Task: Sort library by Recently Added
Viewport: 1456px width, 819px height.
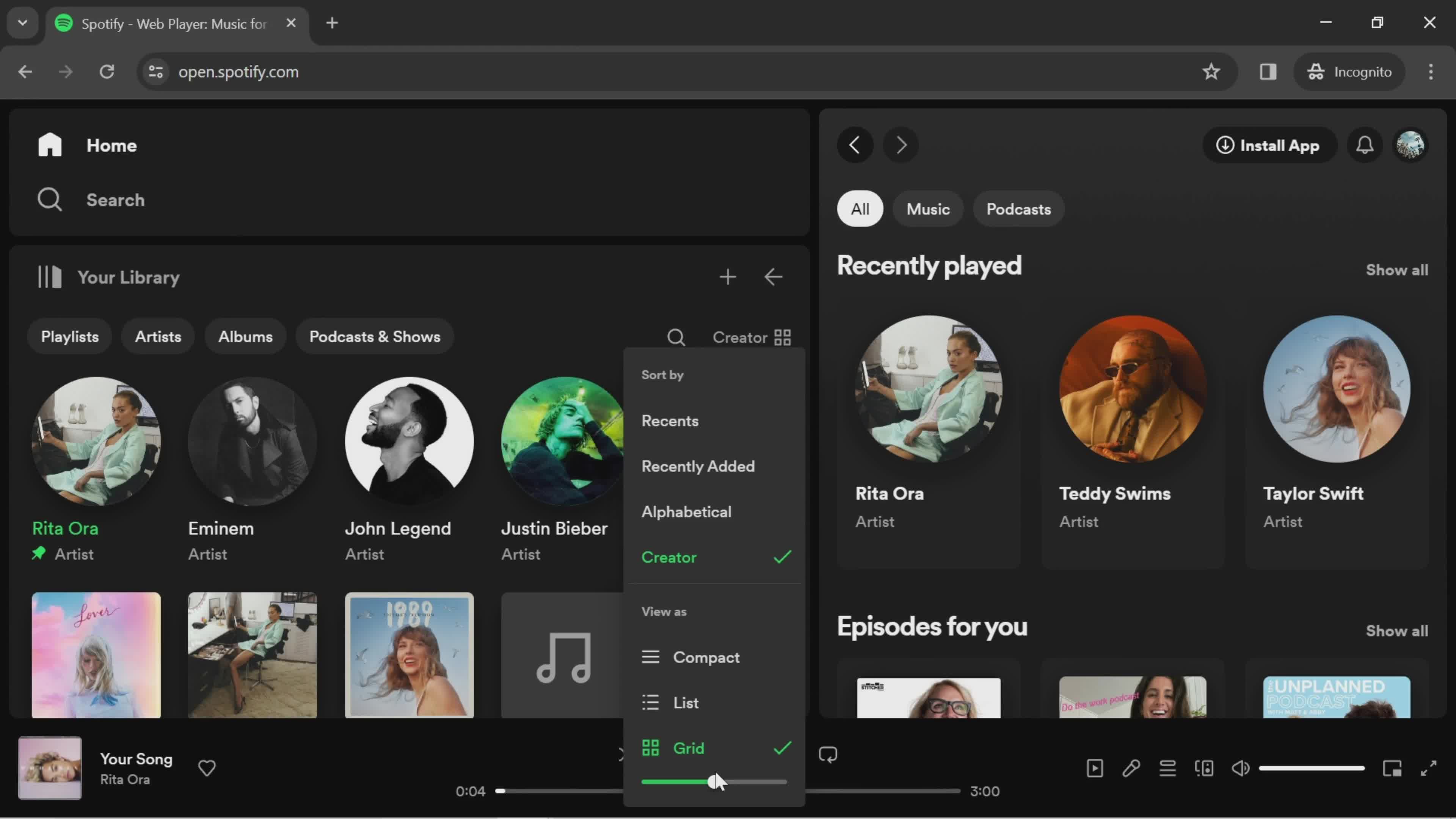Action: [x=714, y=466]
